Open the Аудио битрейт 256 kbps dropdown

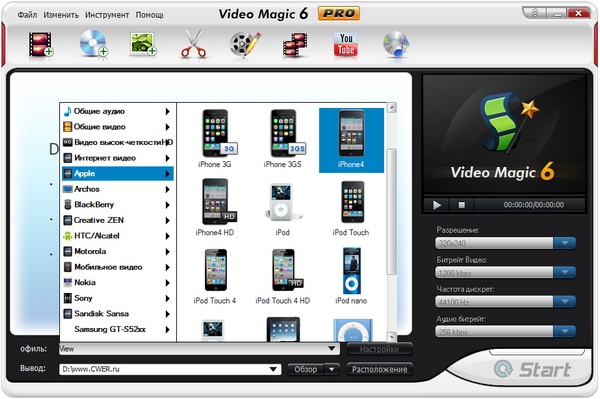565,331
